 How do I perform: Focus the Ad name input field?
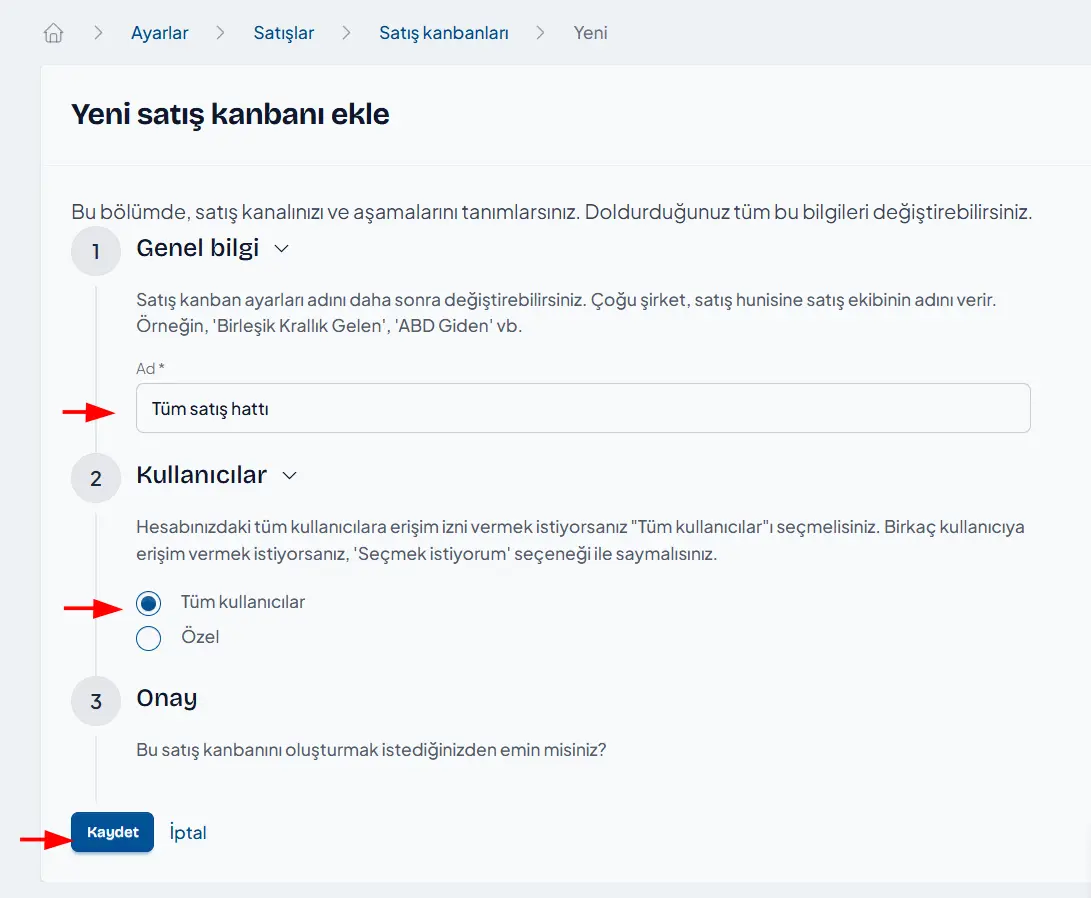click(583, 408)
